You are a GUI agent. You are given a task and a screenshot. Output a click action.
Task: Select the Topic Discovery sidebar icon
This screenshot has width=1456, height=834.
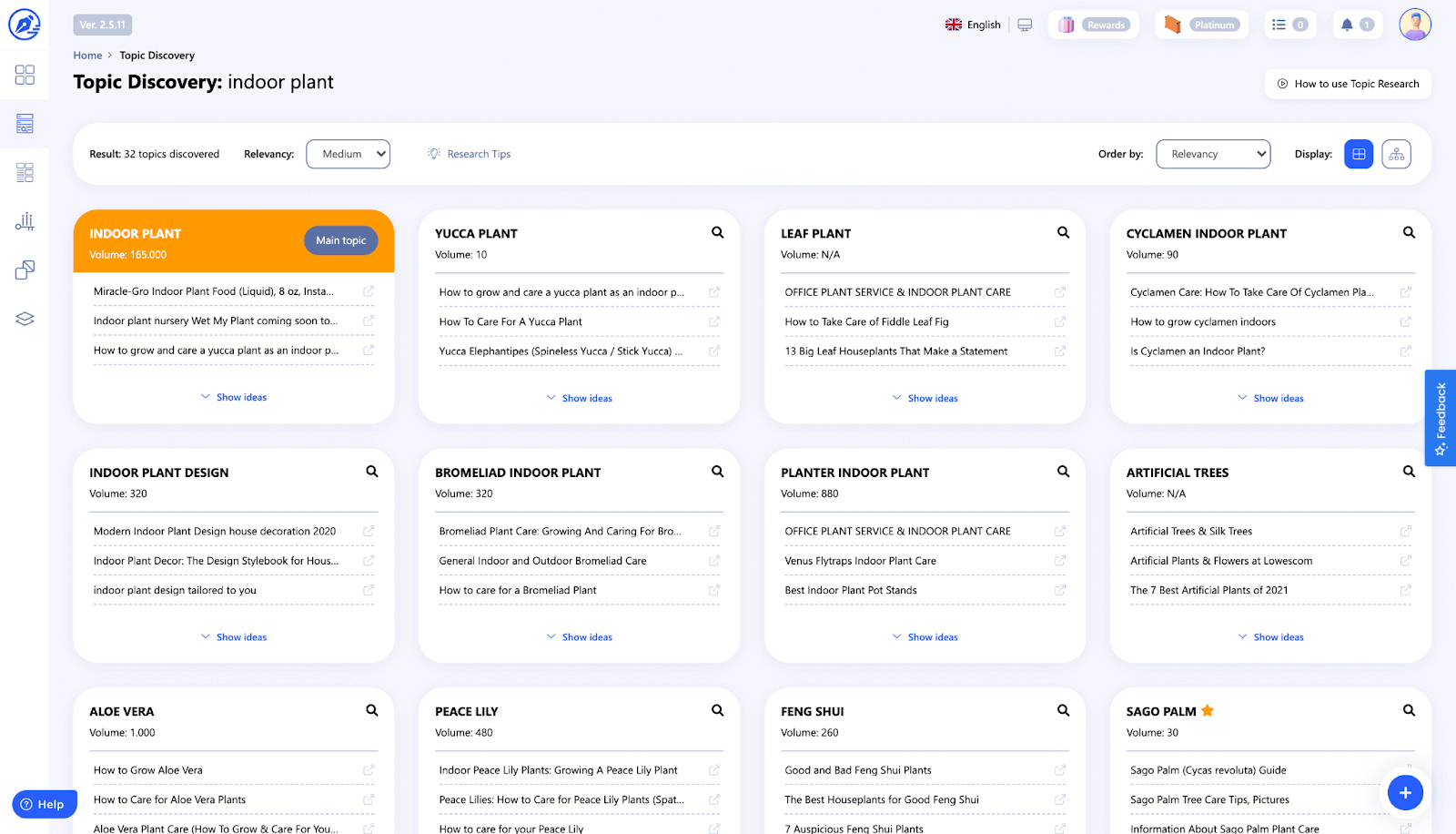coord(25,123)
